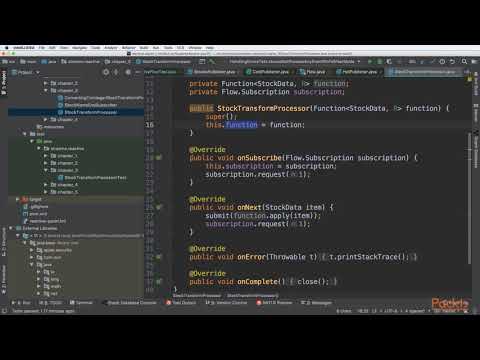Image resolution: width=480 pixels, height=360 pixels.
Task: Open the Apple menu
Action: click(6, 48)
